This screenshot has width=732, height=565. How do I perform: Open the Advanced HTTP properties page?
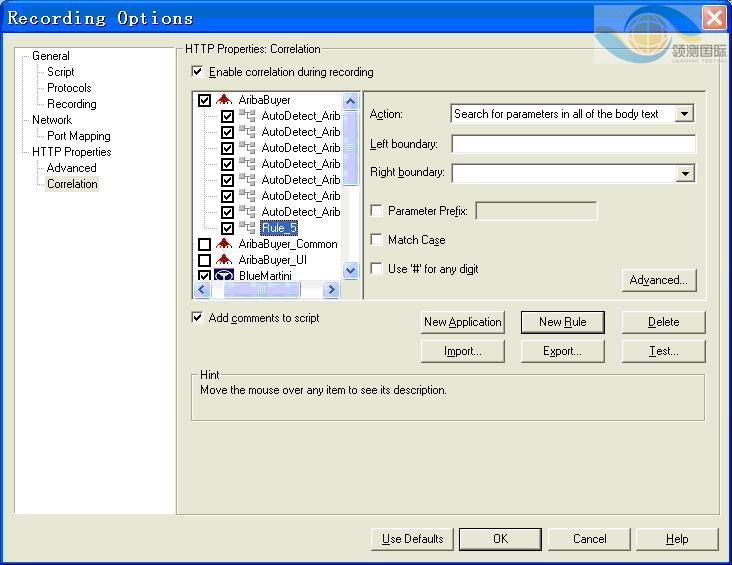click(x=71, y=168)
